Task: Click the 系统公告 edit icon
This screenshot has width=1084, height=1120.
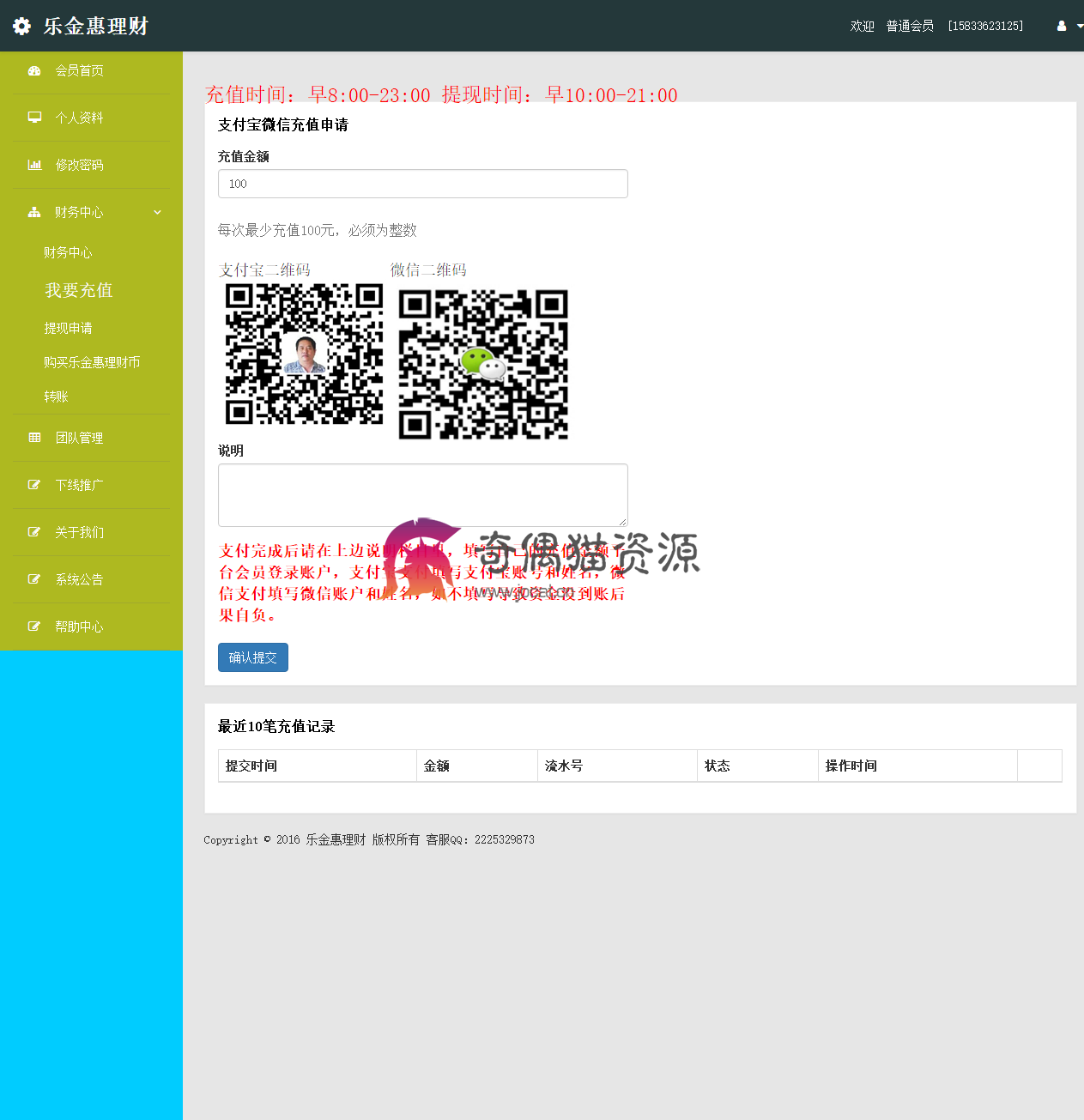Action: (x=34, y=579)
